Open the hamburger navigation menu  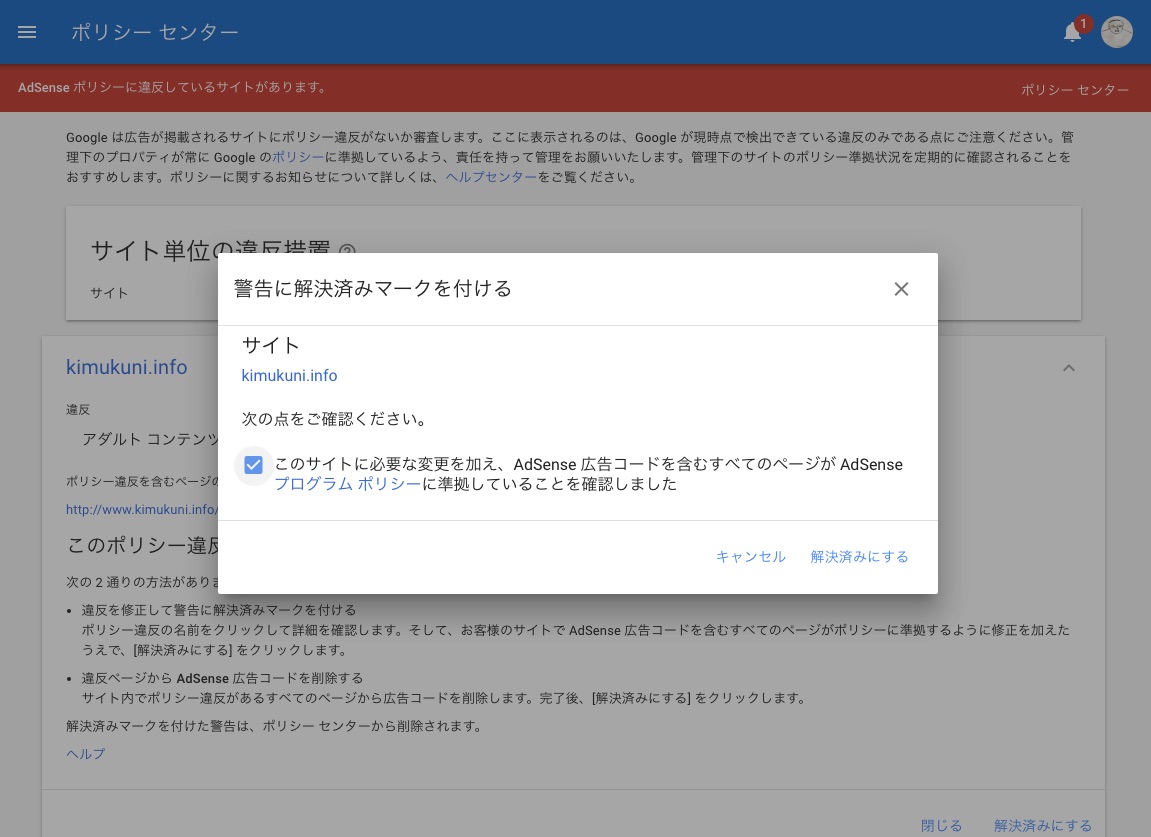tap(27, 32)
